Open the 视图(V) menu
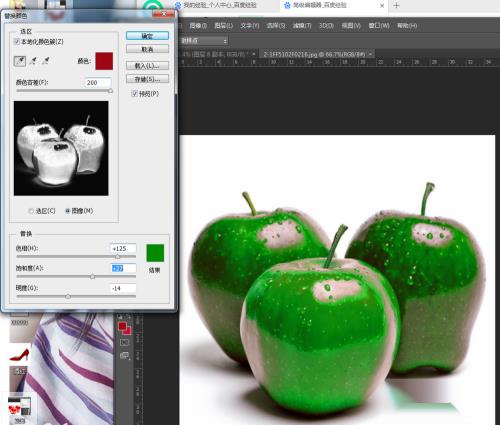 pos(351,26)
